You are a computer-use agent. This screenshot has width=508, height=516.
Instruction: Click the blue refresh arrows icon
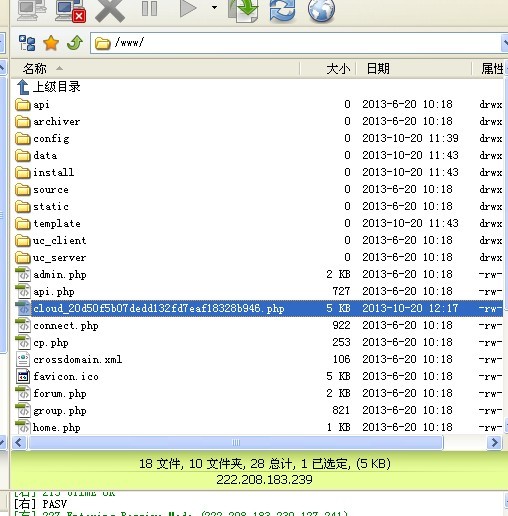(282, 11)
